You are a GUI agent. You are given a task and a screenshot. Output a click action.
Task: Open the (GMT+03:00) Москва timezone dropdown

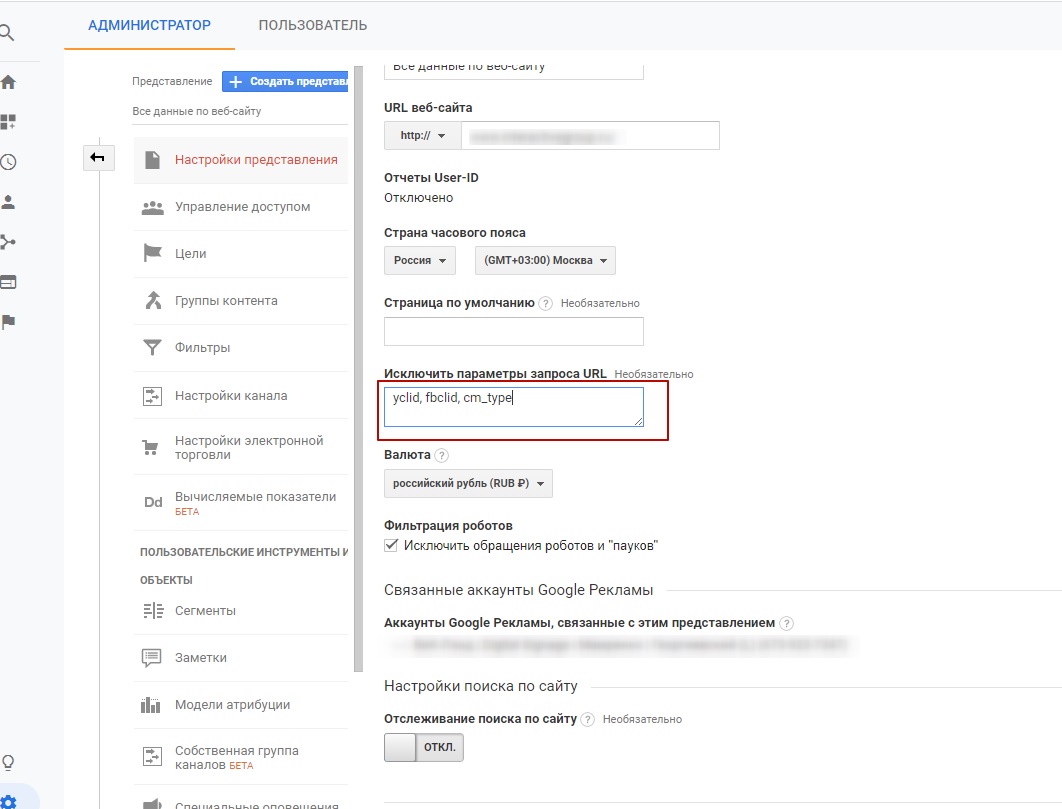pos(545,260)
